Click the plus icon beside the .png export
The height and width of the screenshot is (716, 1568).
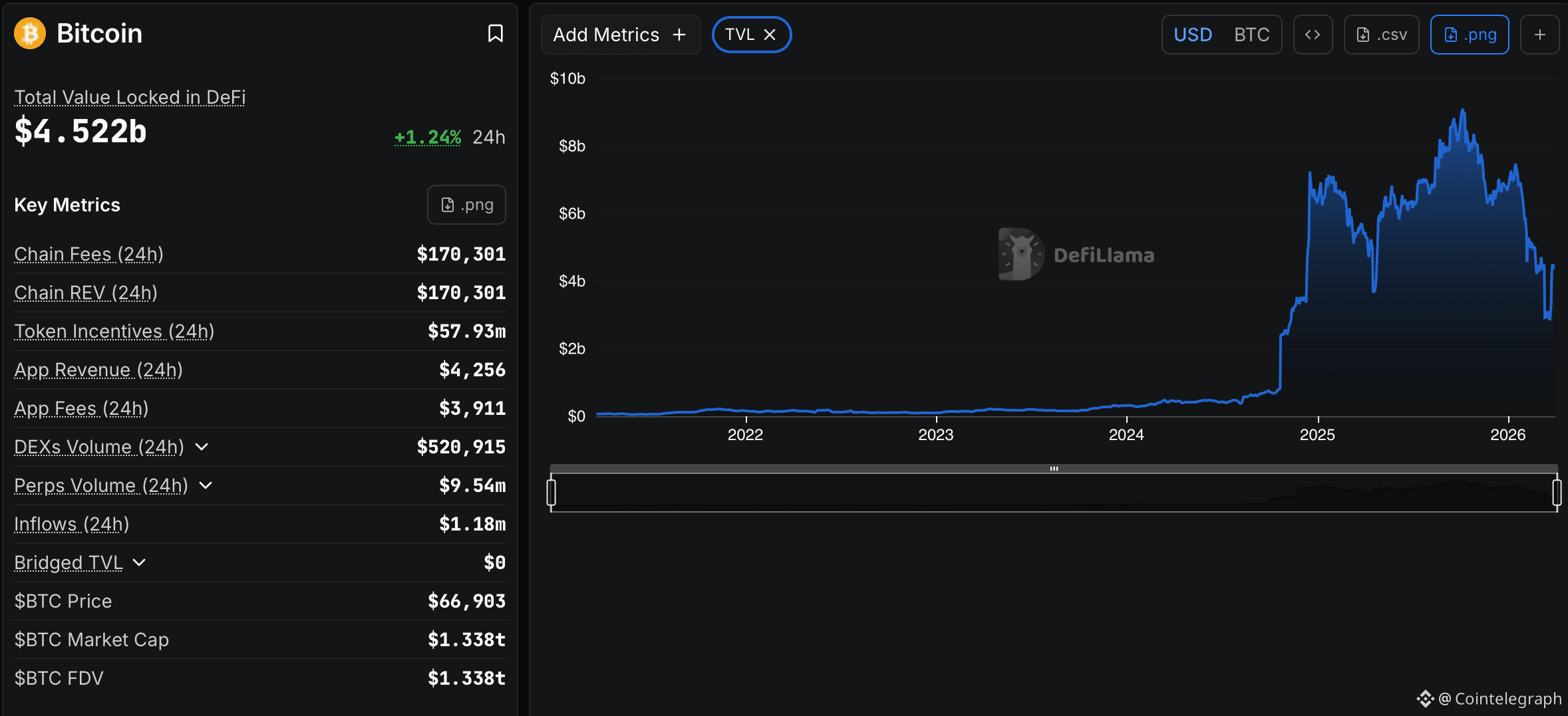tap(1541, 34)
